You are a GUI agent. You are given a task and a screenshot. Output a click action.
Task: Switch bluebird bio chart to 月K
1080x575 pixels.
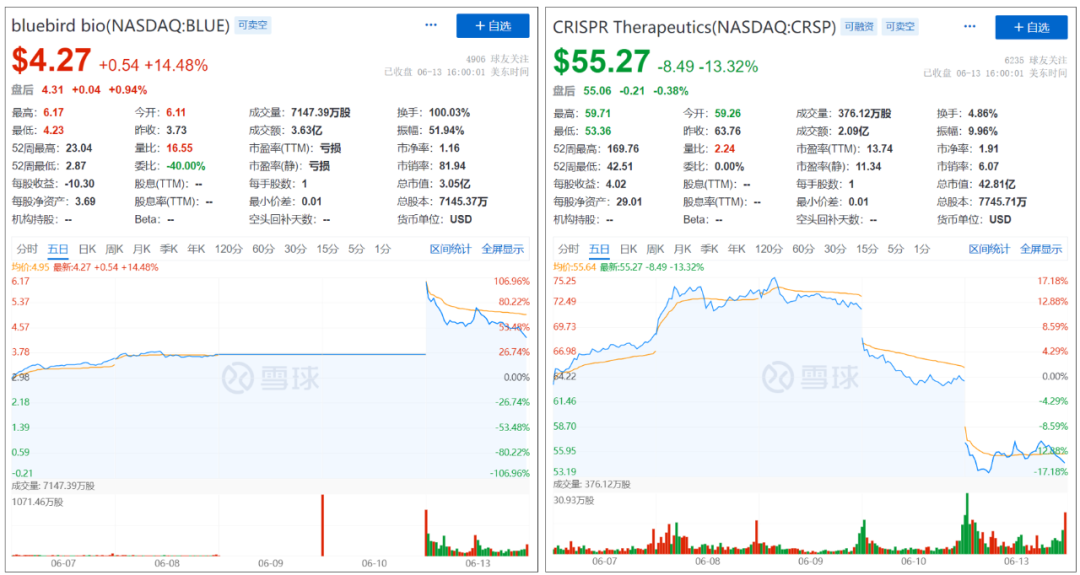pyautogui.click(x=141, y=249)
